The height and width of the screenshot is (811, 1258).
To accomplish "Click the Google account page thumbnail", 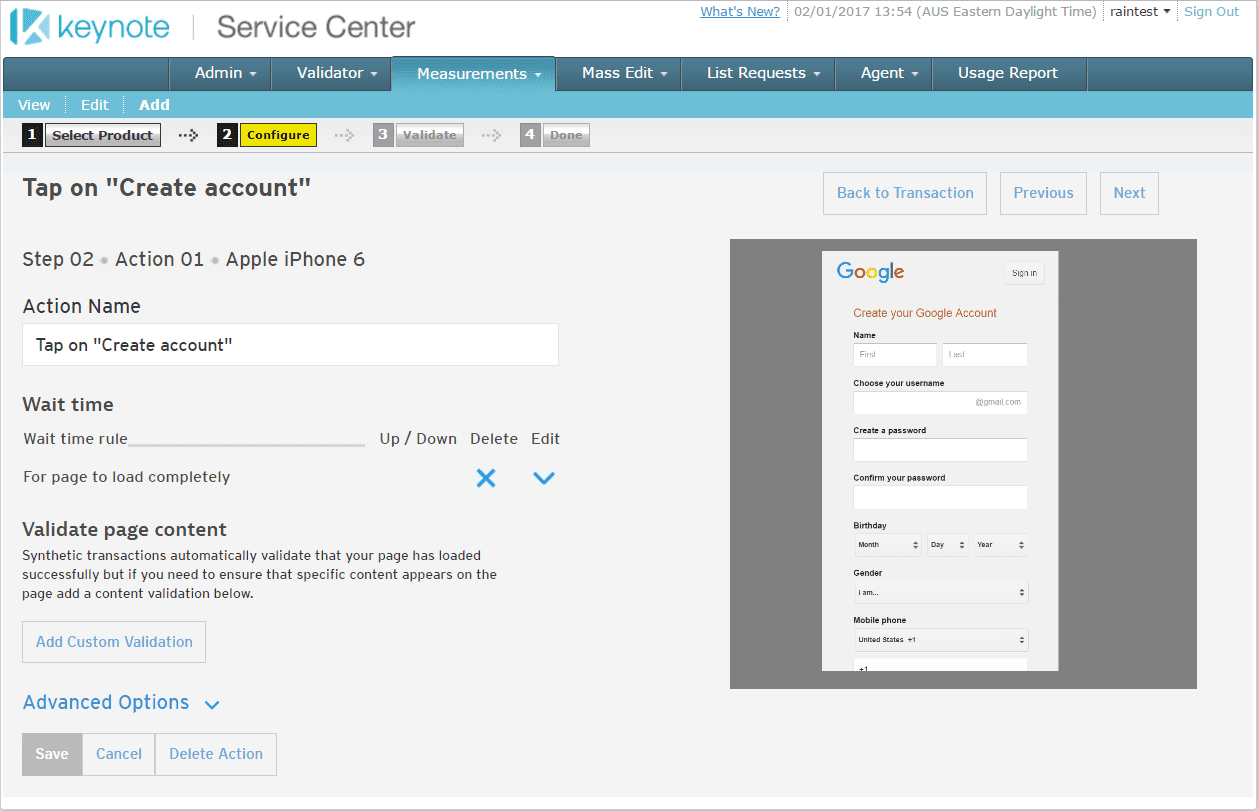I will pos(940,460).
